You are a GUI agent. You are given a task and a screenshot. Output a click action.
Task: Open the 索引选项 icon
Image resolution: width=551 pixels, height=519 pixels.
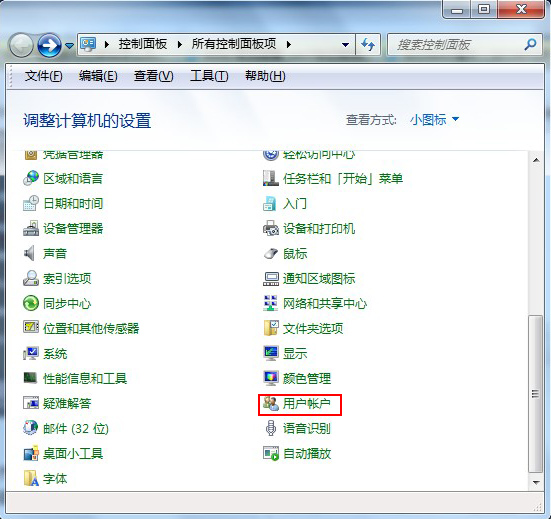pyautogui.click(x=31, y=278)
